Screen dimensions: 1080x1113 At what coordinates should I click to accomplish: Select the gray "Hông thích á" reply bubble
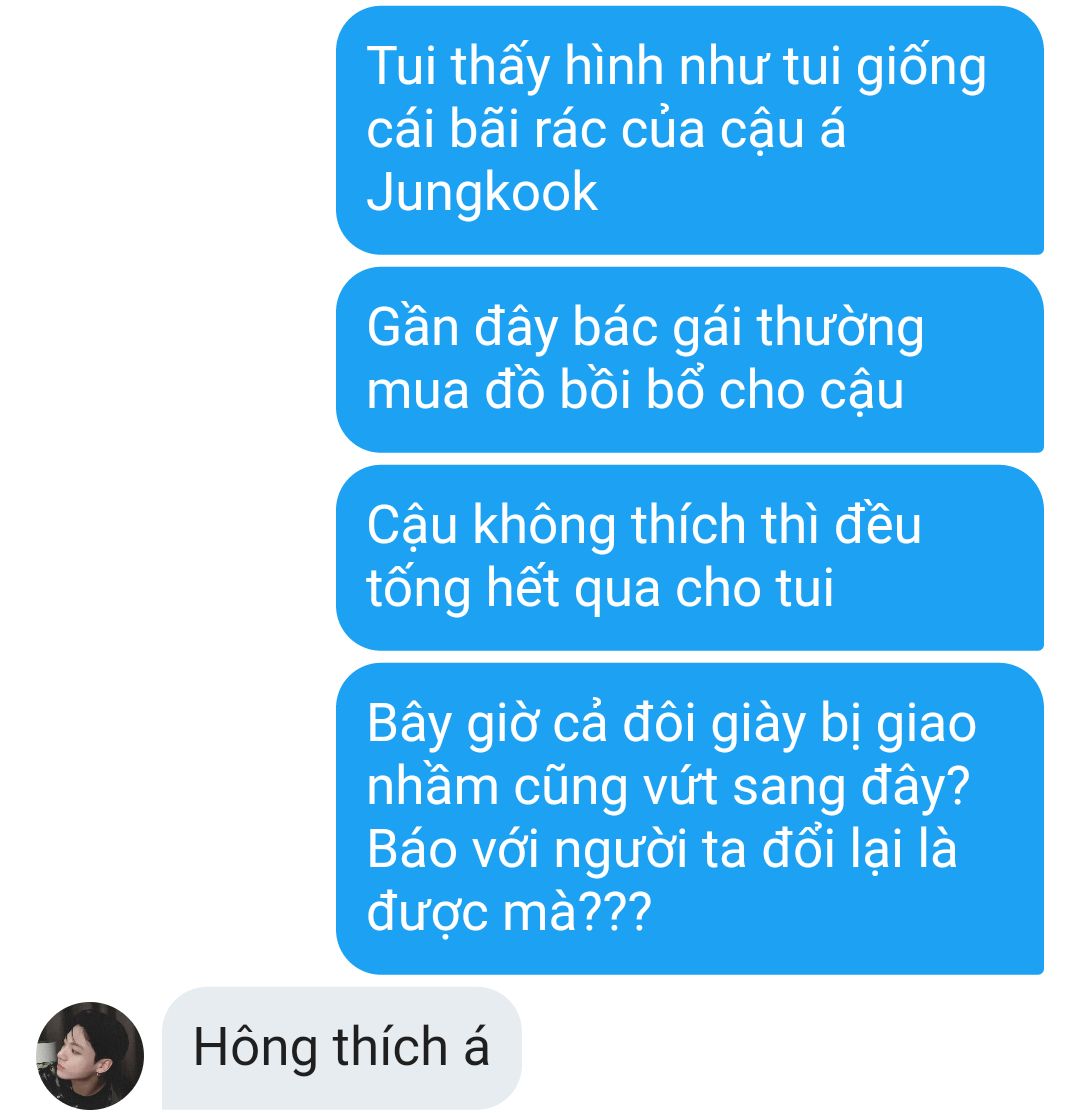[x=342, y=1048]
